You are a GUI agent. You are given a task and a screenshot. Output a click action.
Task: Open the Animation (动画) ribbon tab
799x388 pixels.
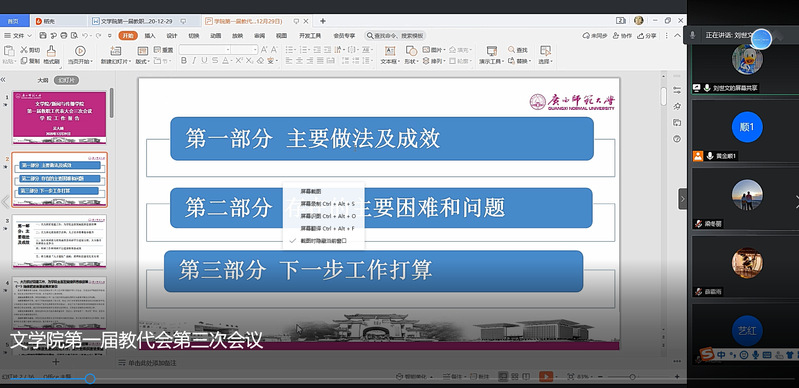click(x=216, y=36)
